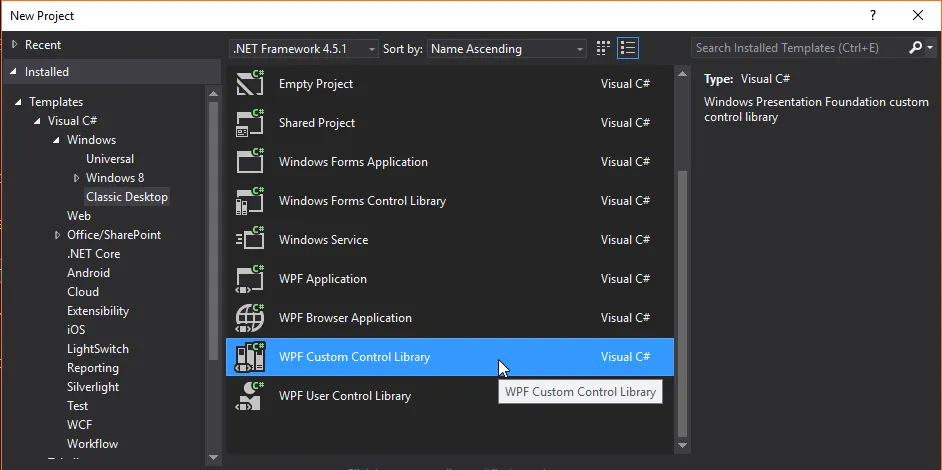The height and width of the screenshot is (470, 942).
Task: Open the .NET Framework version dropdown
Action: coord(304,49)
